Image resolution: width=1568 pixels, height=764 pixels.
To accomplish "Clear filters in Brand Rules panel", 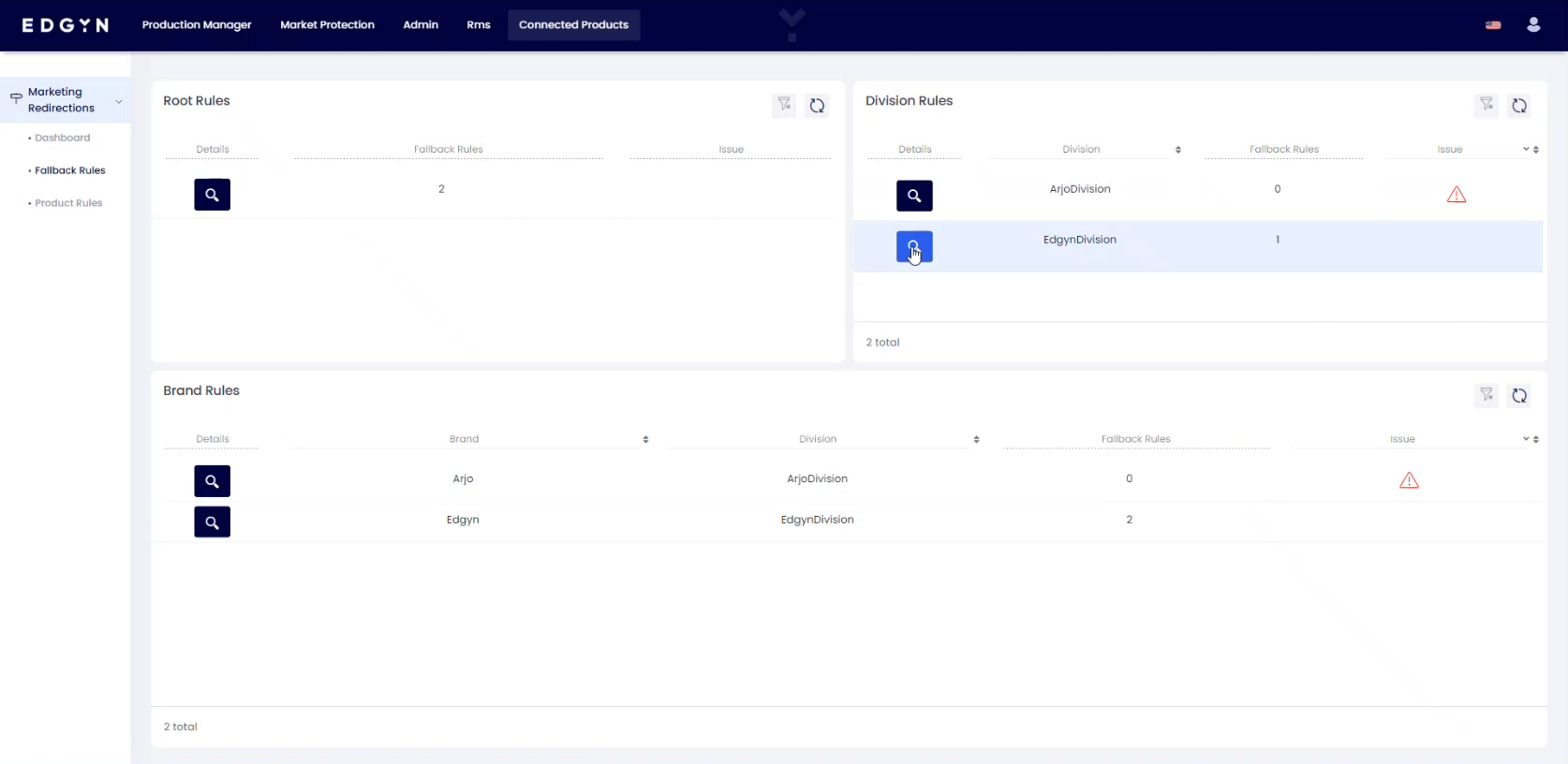I will (1487, 395).
